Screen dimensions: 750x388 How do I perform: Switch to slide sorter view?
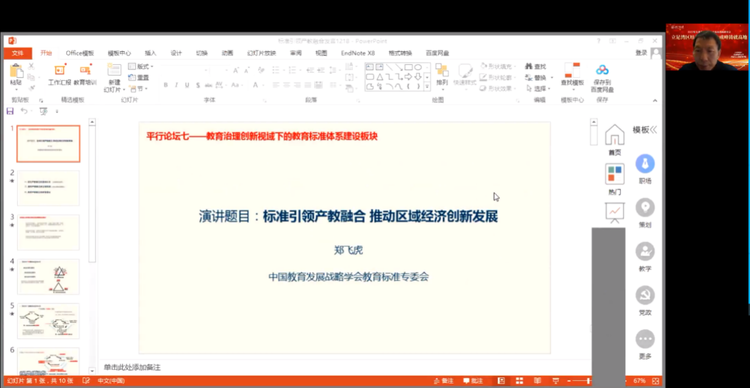(519, 381)
